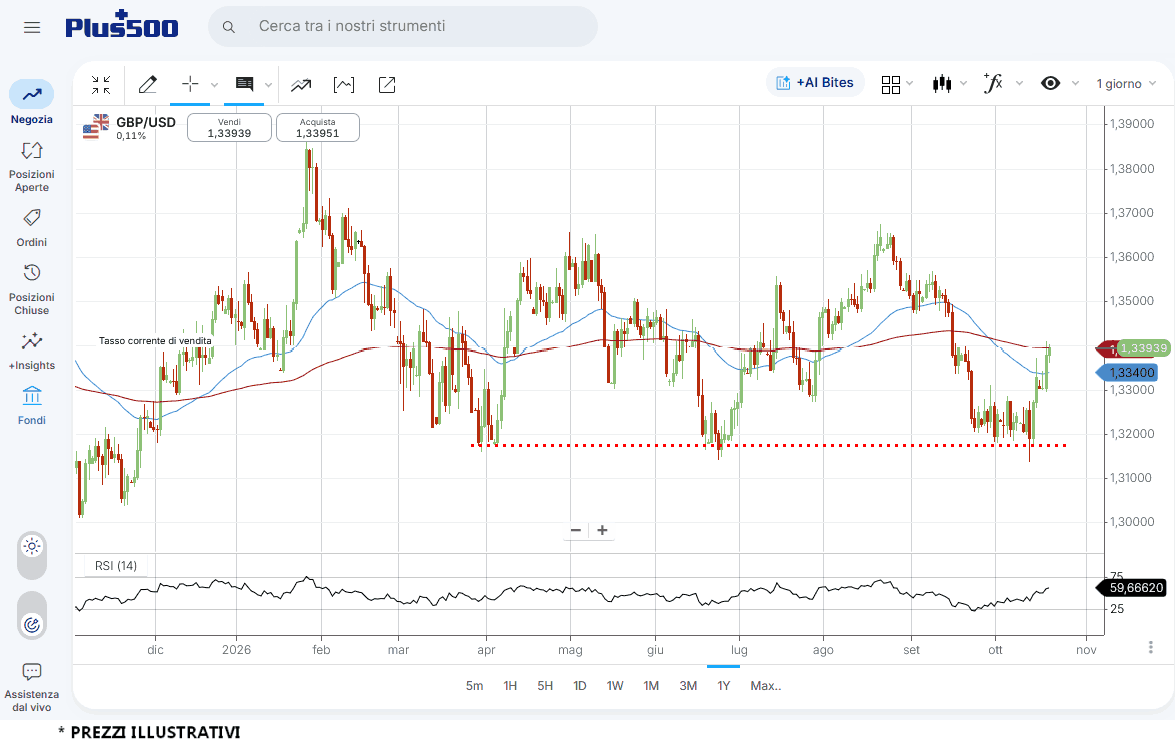Open the '1 giorno' interval dropdown
This screenshot has width=1175, height=743.
pyautogui.click(x=1126, y=83)
